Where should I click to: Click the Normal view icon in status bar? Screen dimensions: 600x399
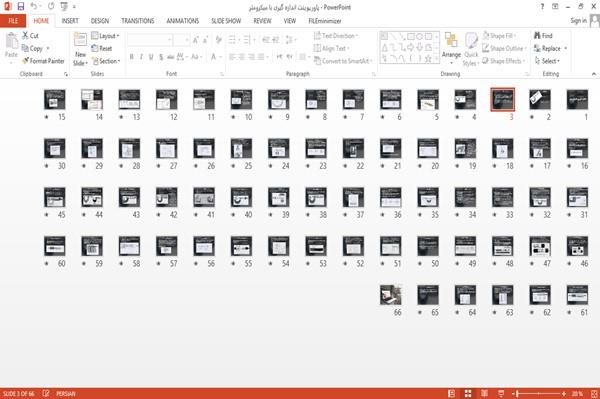tap(452, 393)
